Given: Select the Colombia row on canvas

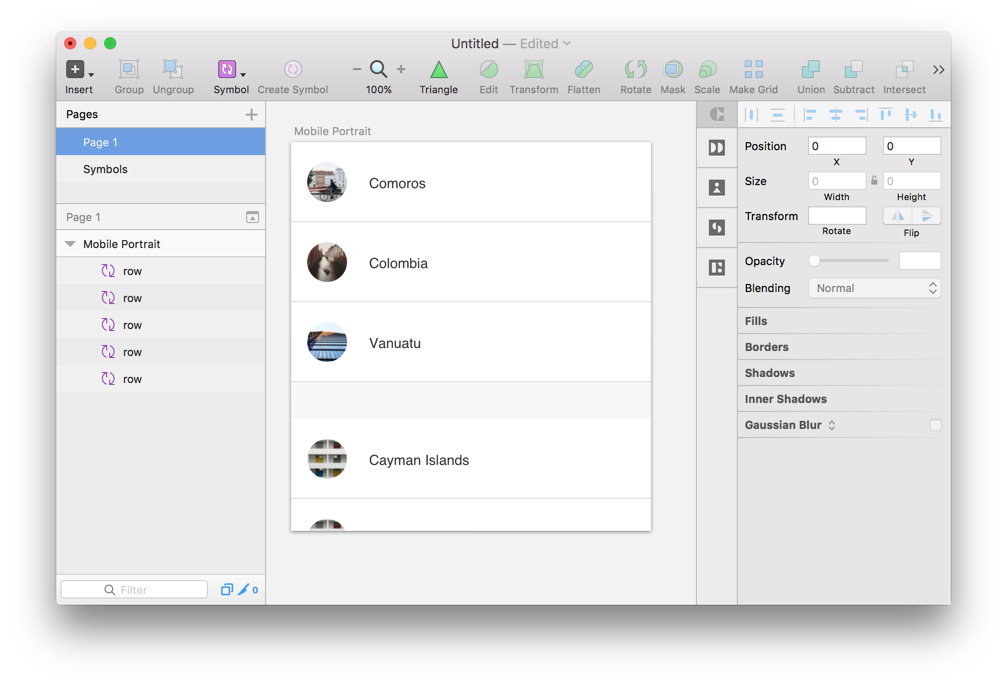Looking at the screenshot, I should [471, 262].
